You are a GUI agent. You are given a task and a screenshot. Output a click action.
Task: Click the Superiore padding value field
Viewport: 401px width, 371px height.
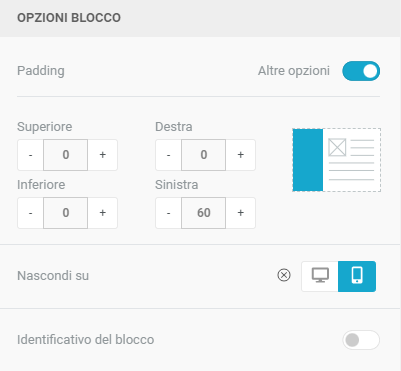pyautogui.click(x=66, y=155)
